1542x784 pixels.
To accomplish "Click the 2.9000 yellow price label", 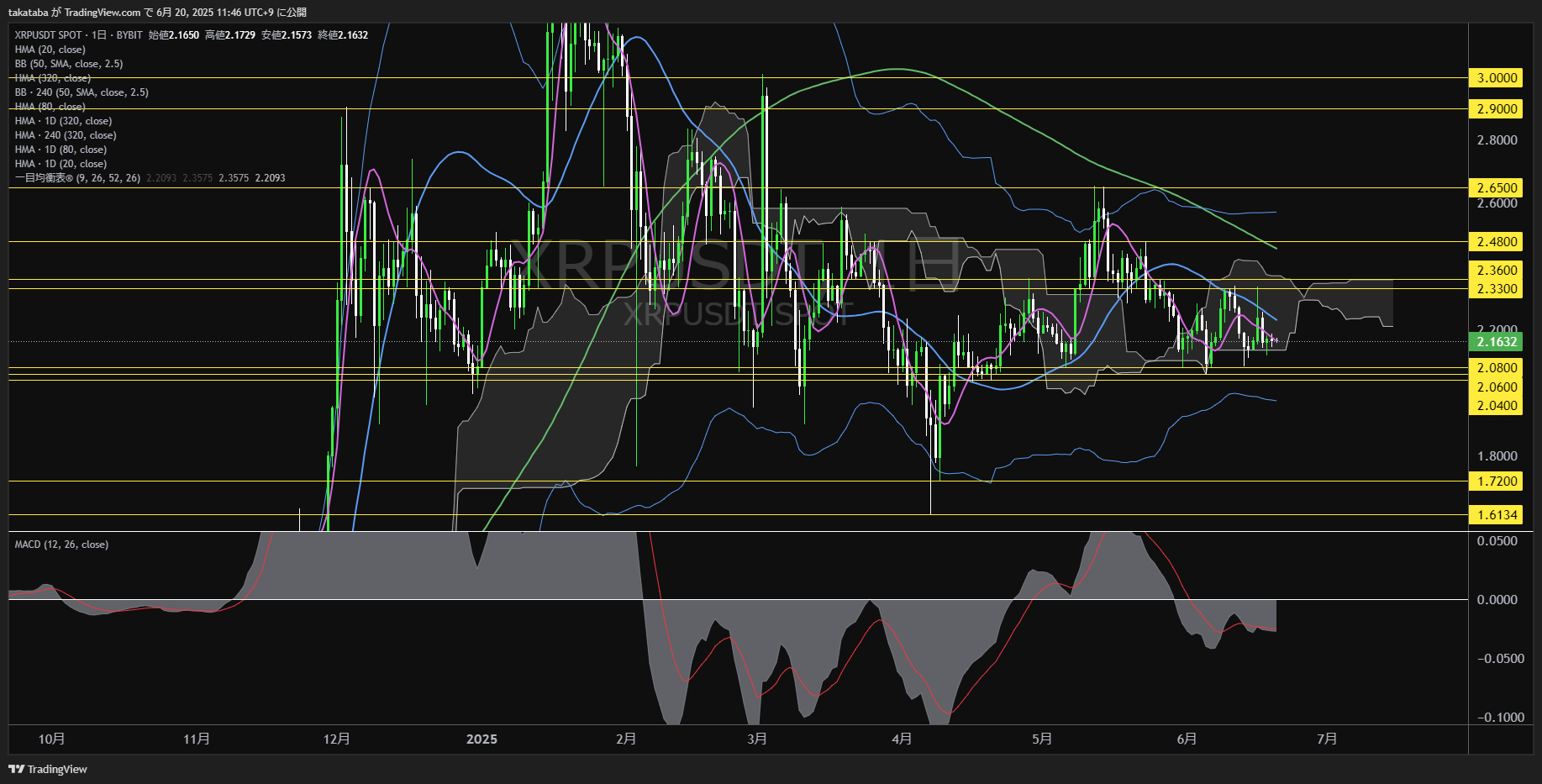I will tap(1497, 109).
